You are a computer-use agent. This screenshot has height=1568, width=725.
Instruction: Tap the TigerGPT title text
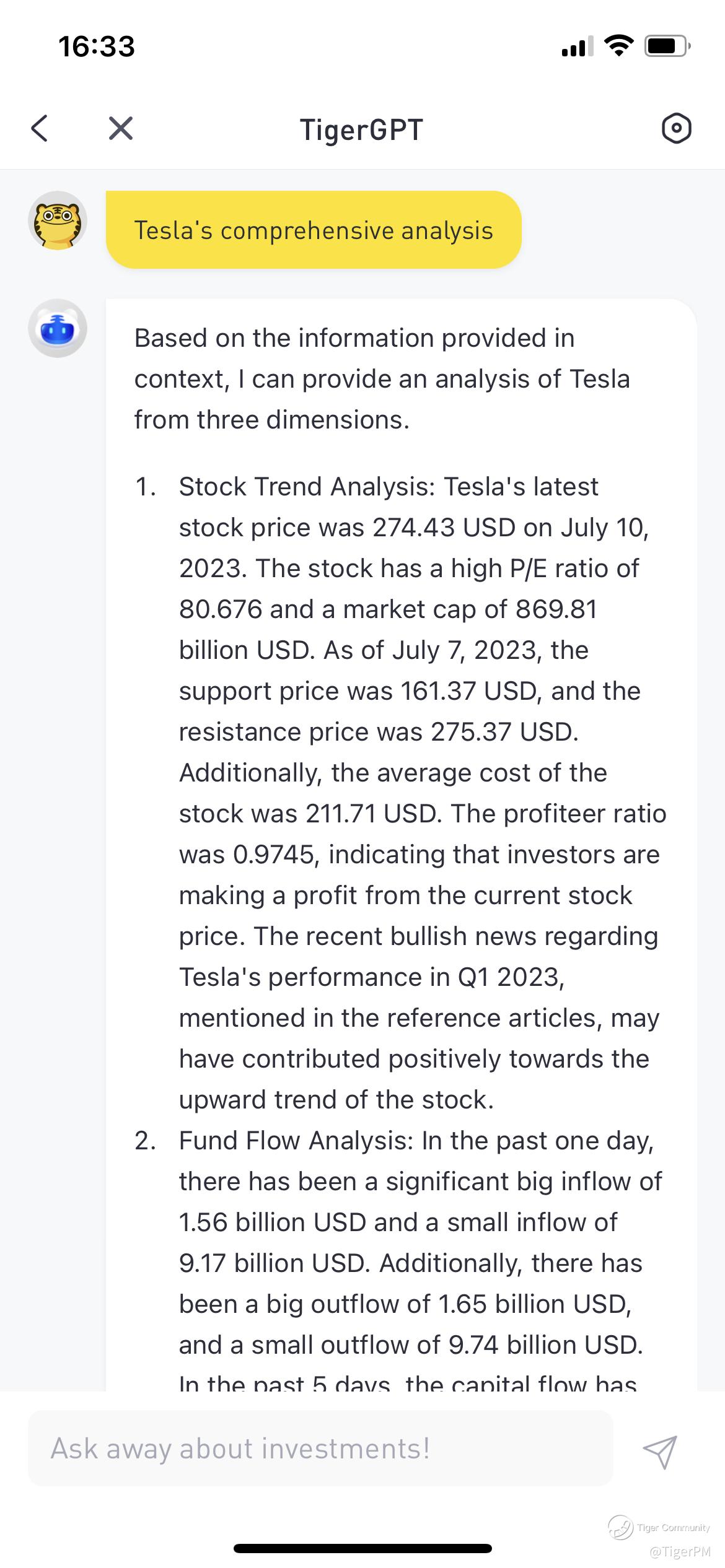tap(362, 130)
